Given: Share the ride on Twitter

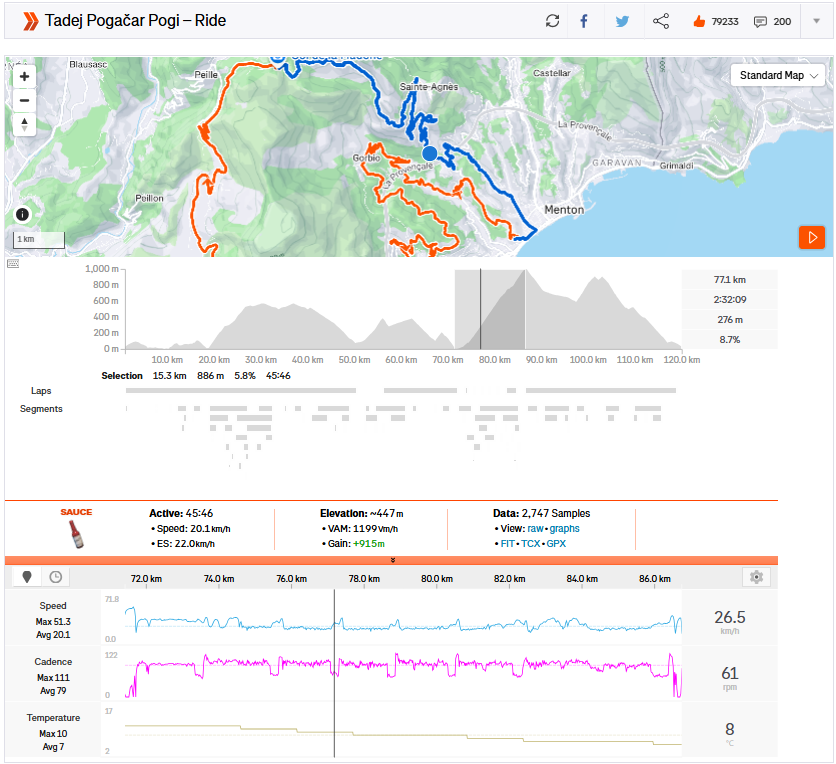Looking at the screenshot, I should click(x=620, y=20).
